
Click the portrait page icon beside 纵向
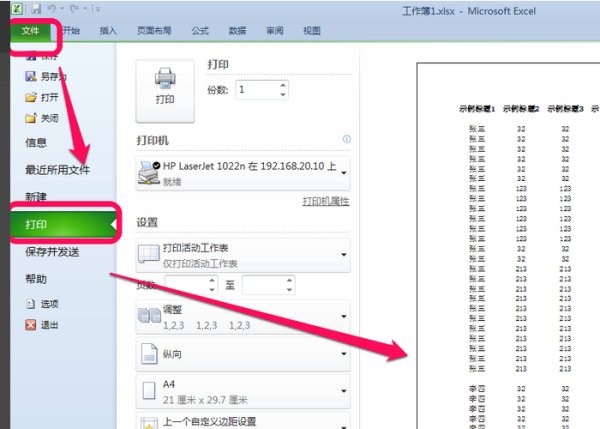[x=149, y=354]
